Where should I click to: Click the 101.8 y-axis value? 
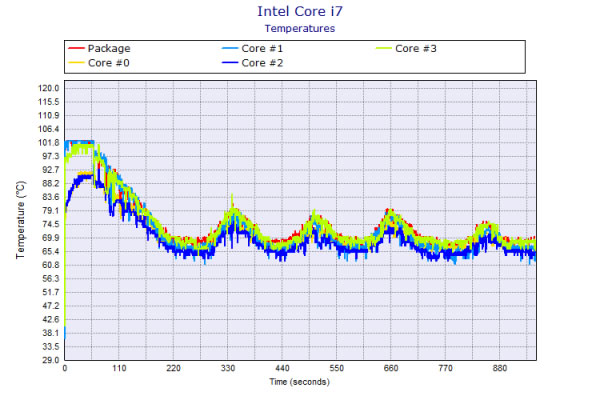click(49, 142)
